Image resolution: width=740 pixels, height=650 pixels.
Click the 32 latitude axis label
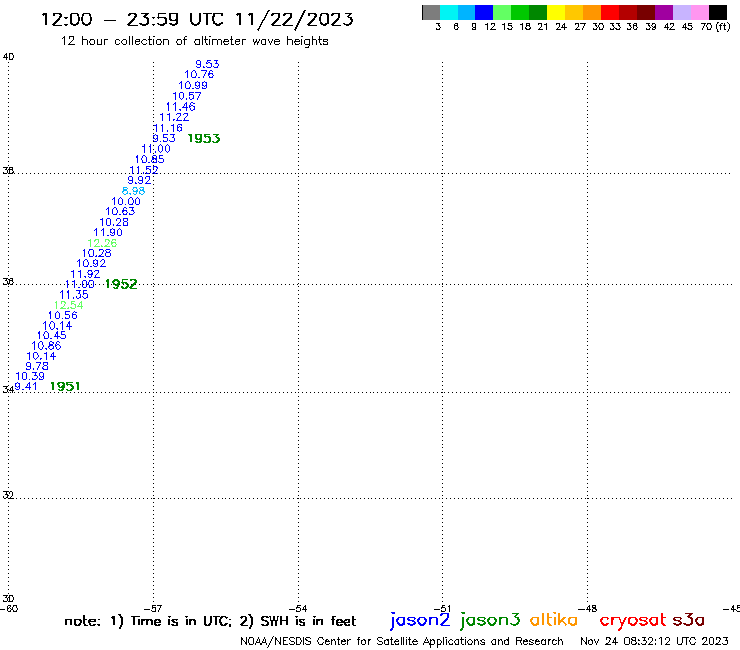[8, 495]
